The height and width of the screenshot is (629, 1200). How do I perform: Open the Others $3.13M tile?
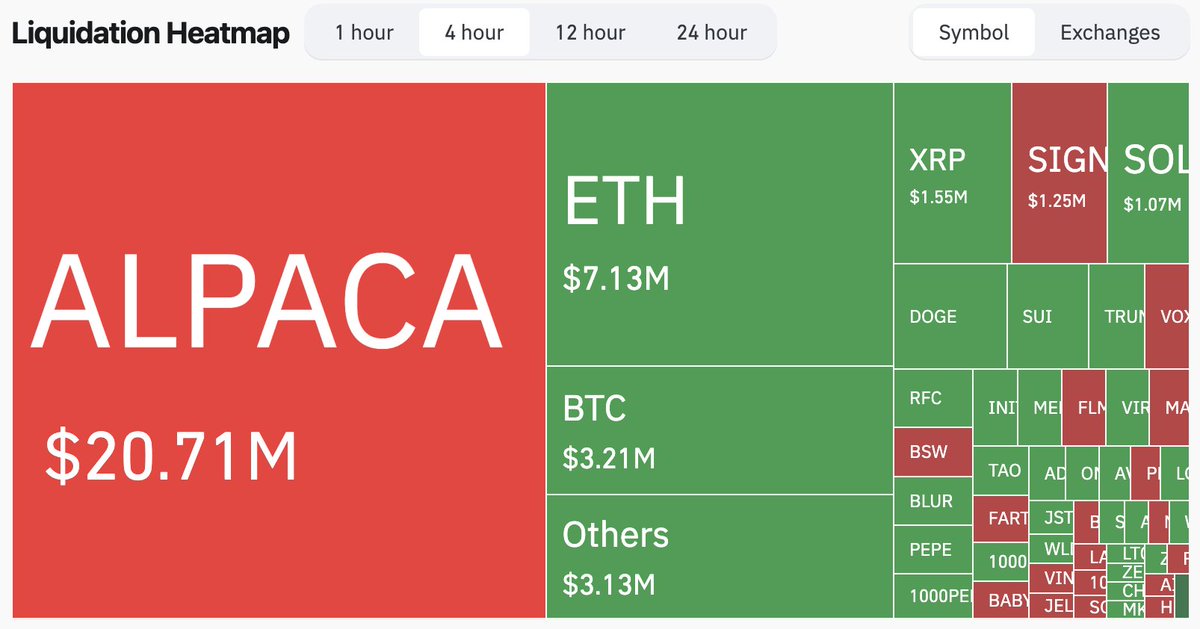tap(720, 556)
